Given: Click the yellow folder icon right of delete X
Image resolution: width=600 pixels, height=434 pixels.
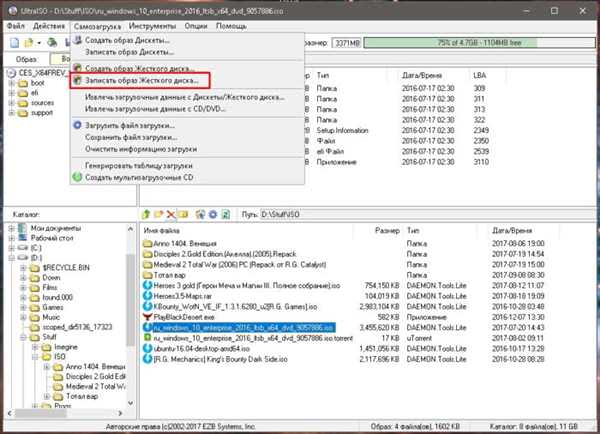Looking at the screenshot, I should pyautogui.click(x=183, y=214).
